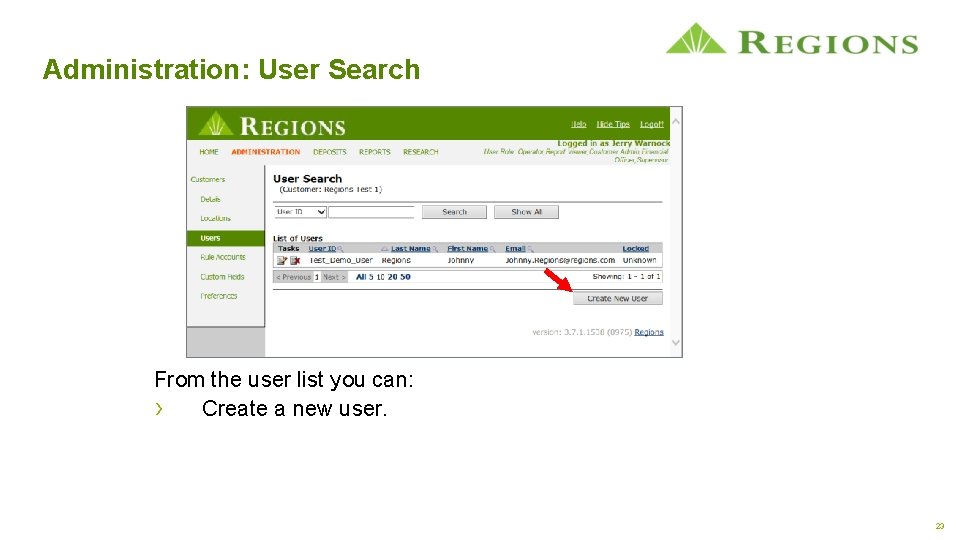Viewport: 960px width, 540px height.
Task: Click the Next page button
Action: [x=334, y=277]
